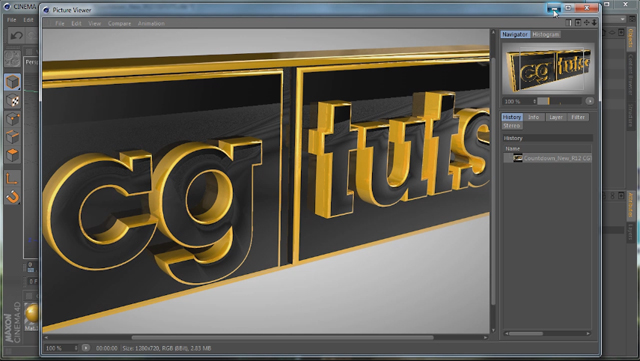
Task: Click the status bar 100 % zoom field
Action: click(x=59, y=348)
